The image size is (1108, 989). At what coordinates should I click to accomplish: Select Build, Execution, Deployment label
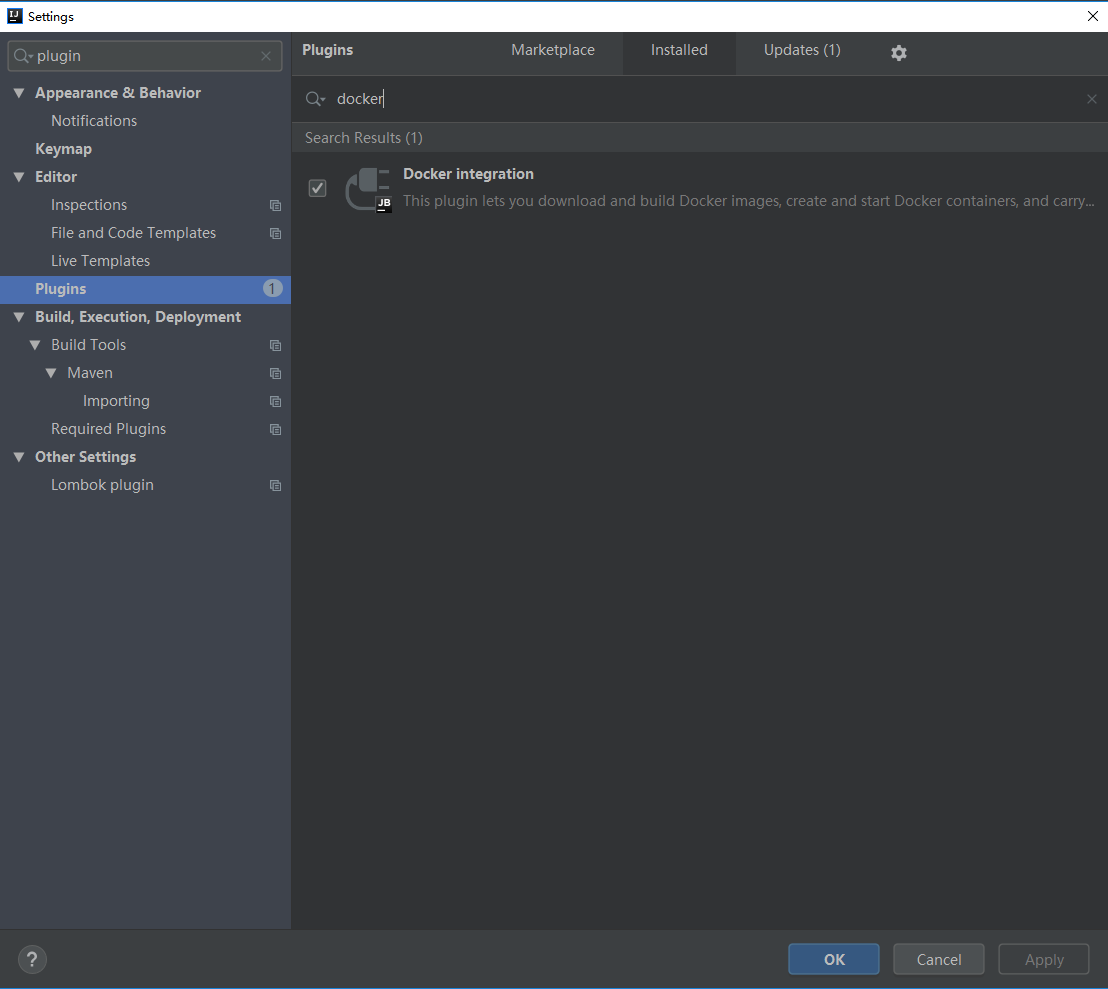(138, 316)
